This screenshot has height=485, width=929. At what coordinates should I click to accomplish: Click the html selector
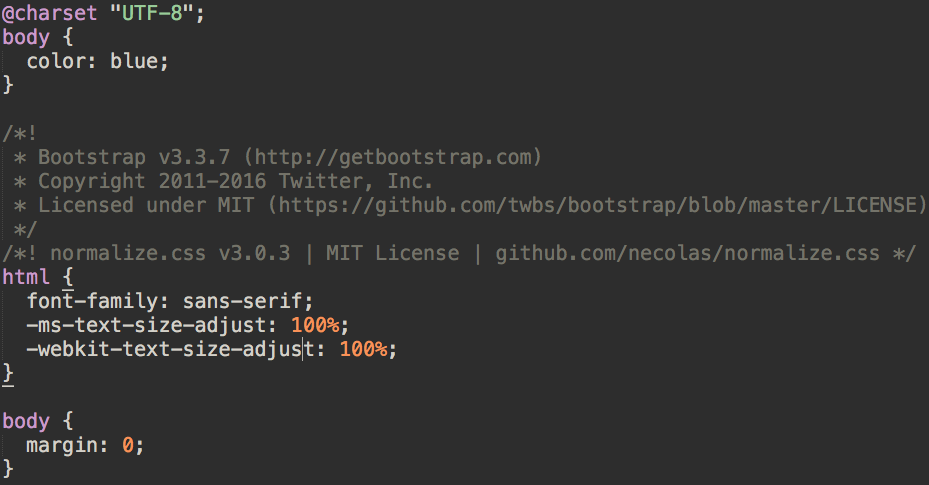tap(26, 277)
